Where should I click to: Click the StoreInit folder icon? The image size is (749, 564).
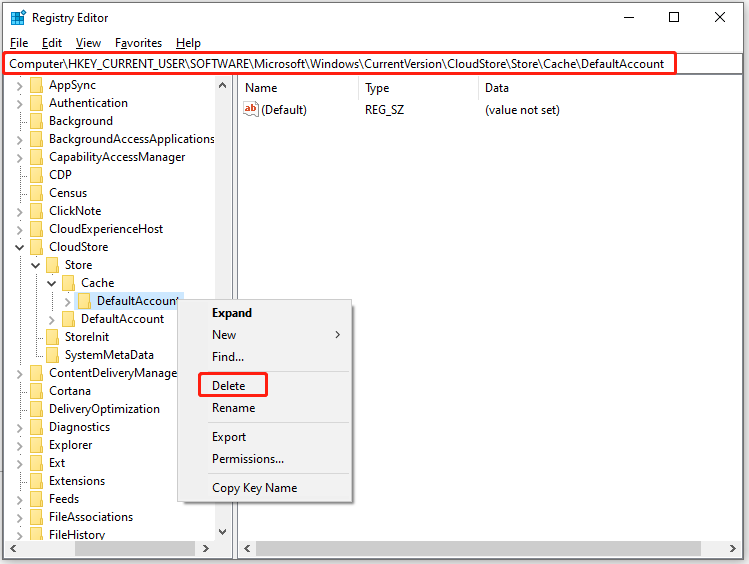point(53,337)
